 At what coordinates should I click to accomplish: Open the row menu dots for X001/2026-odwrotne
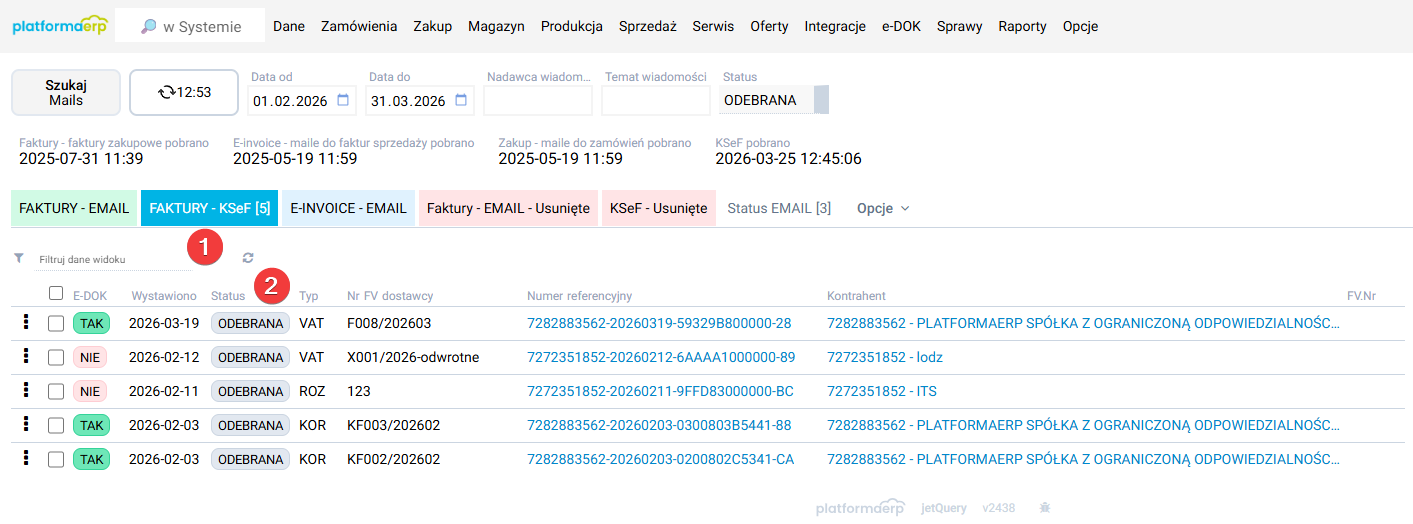tap(25, 357)
